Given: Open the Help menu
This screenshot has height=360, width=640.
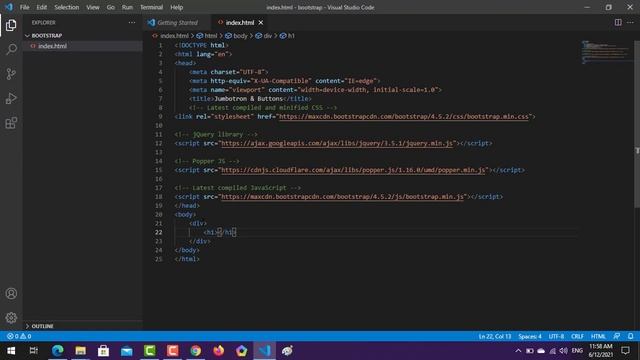Looking at the screenshot, I should (x=176, y=7).
